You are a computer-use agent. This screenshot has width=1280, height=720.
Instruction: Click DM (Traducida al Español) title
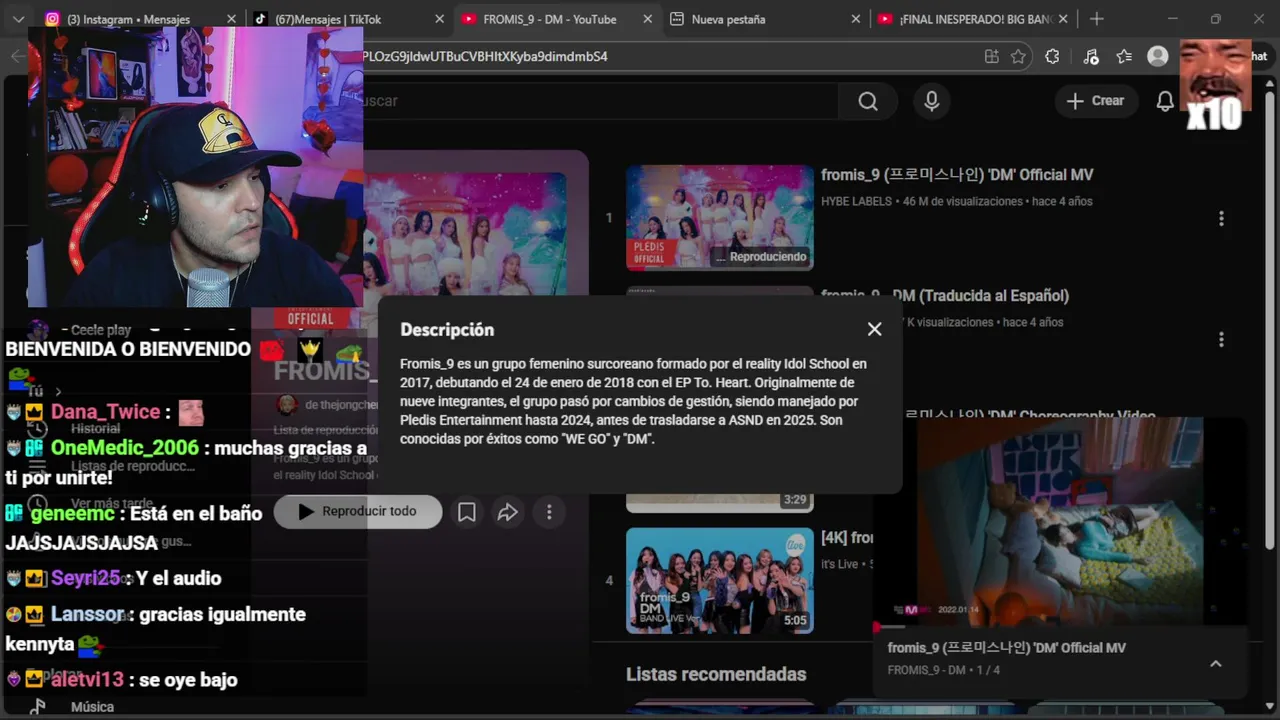click(945, 296)
